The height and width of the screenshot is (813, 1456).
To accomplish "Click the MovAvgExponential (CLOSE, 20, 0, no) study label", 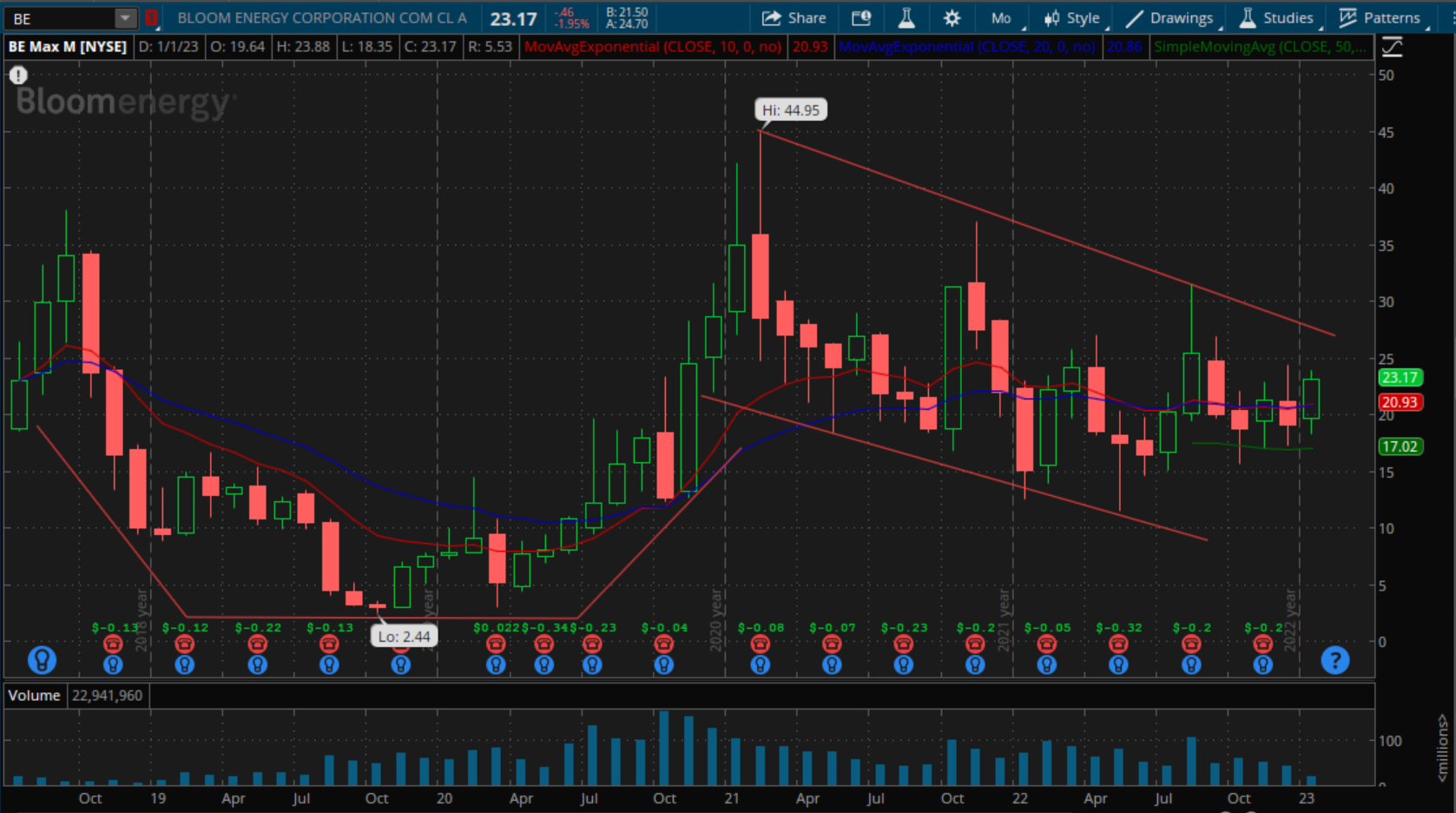I will (x=968, y=47).
